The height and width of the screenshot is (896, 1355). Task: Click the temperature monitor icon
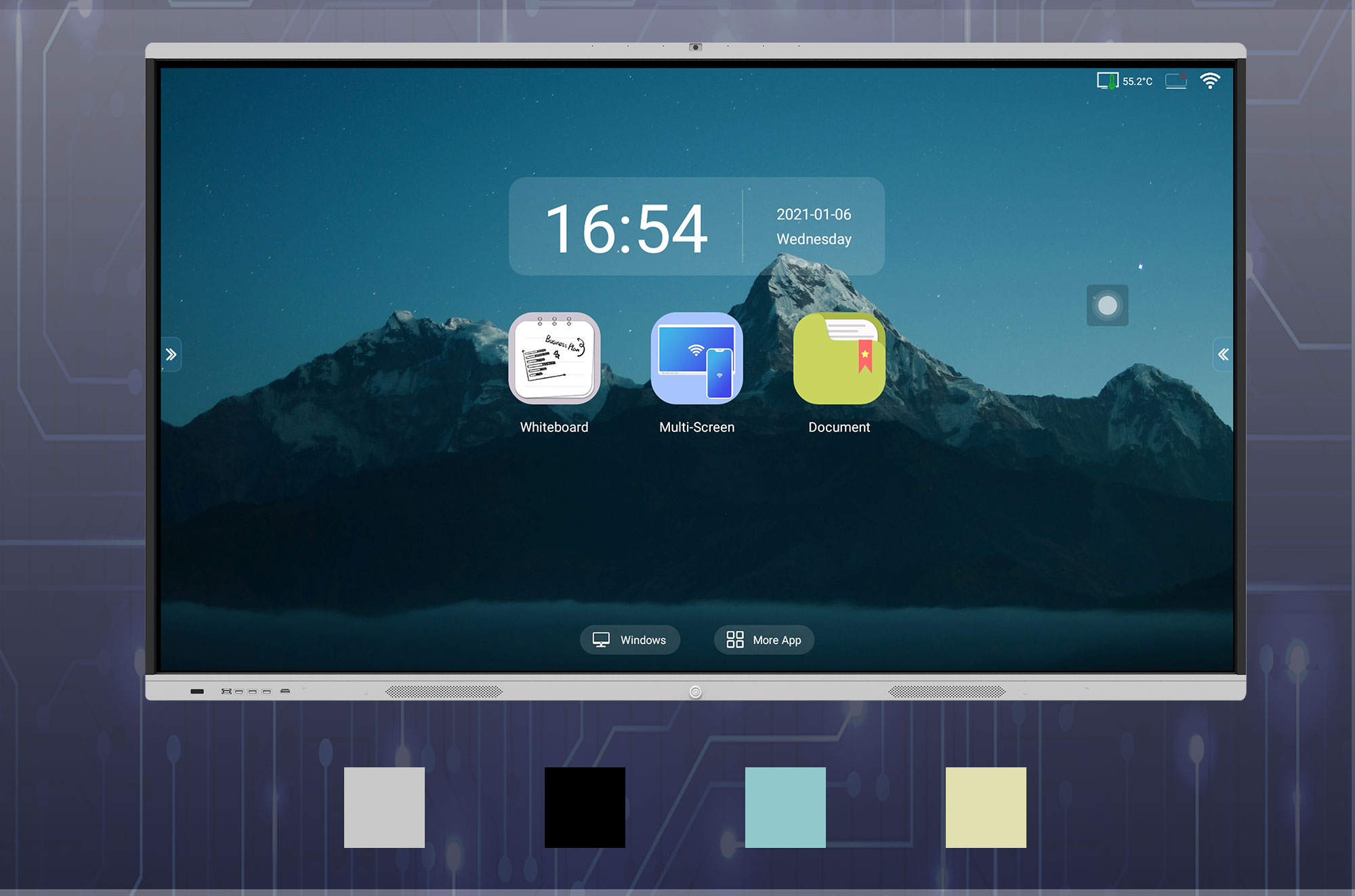1107,81
